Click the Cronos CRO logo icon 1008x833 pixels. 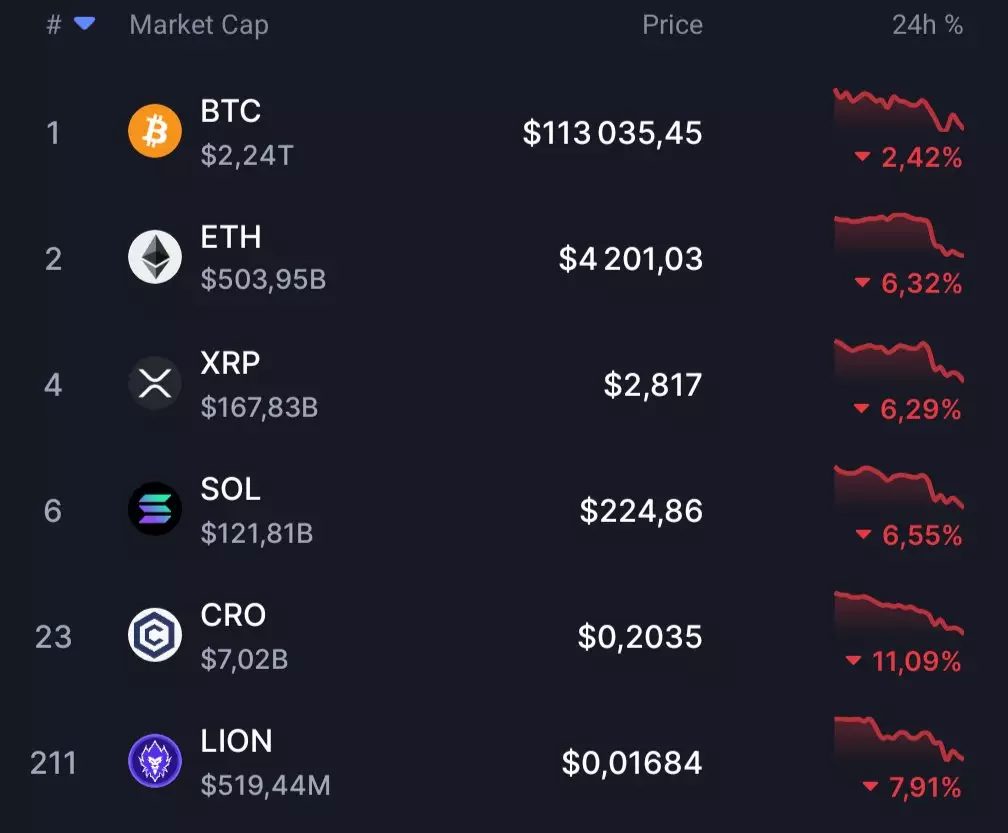[x=155, y=635]
